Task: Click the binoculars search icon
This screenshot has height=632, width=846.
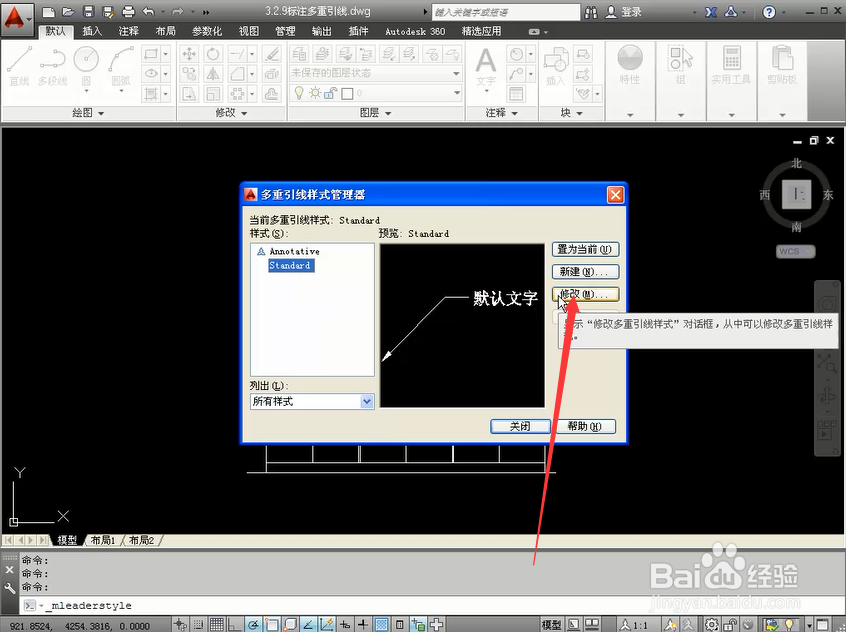Action: 591,12
